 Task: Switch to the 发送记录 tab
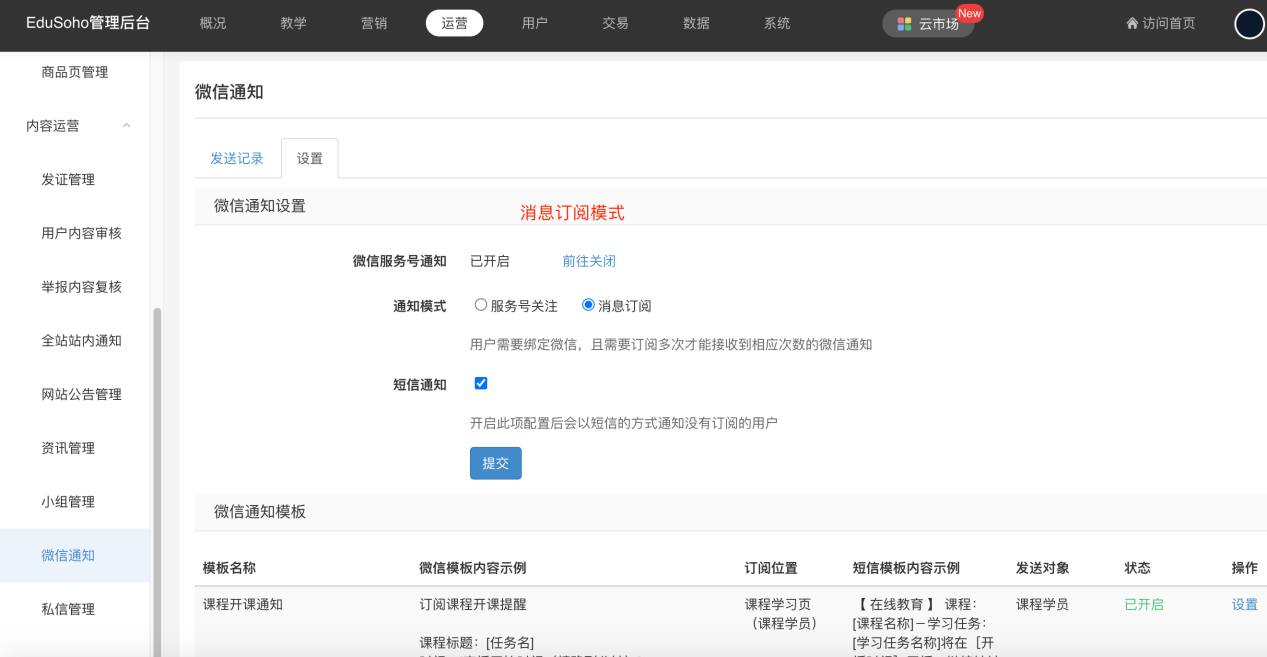coord(237,158)
